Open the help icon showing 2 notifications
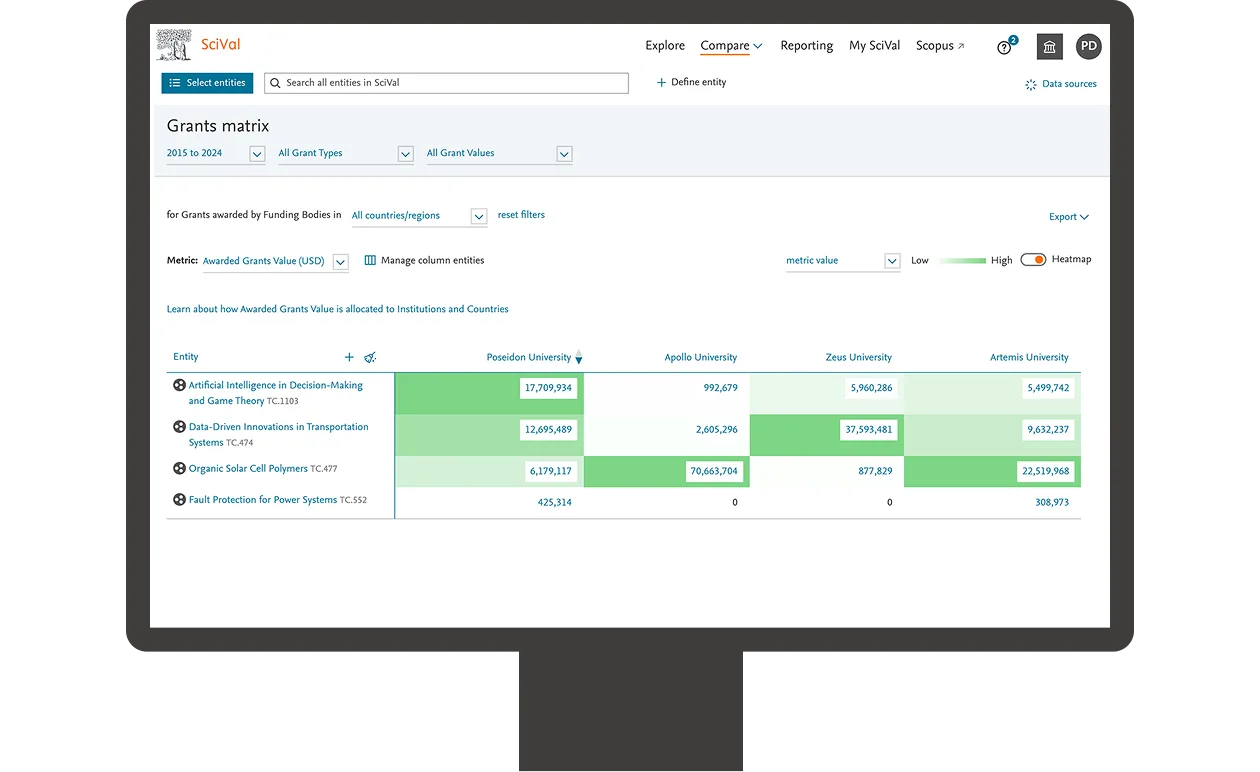Screen dimensions: 1260x772 coord(1004,46)
